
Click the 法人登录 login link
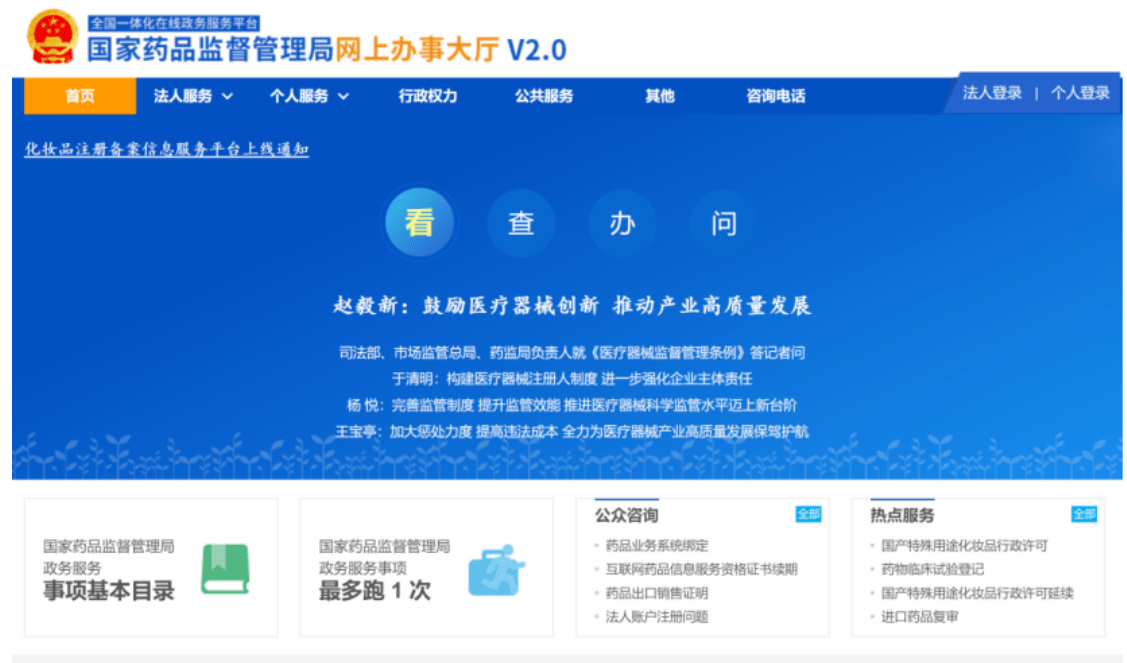992,93
